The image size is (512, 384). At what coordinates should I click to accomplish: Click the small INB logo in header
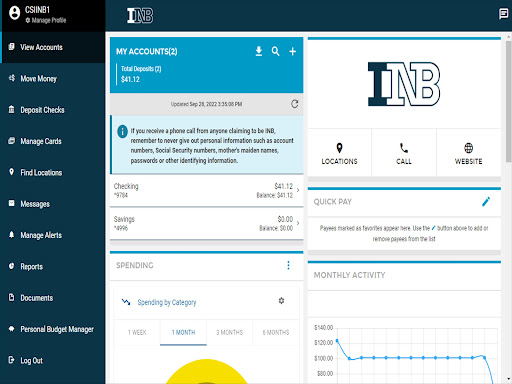[140, 16]
